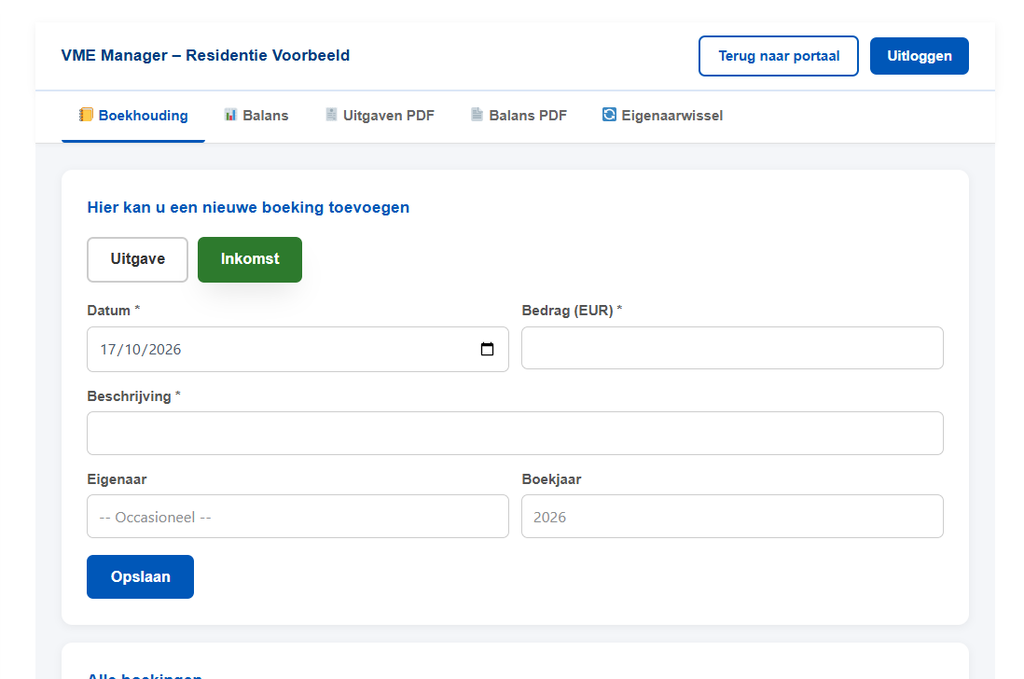The height and width of the screenshot is (679, 1024).
Task: Click the Eigenaarwissel swap icon
Action: (609, 115)
